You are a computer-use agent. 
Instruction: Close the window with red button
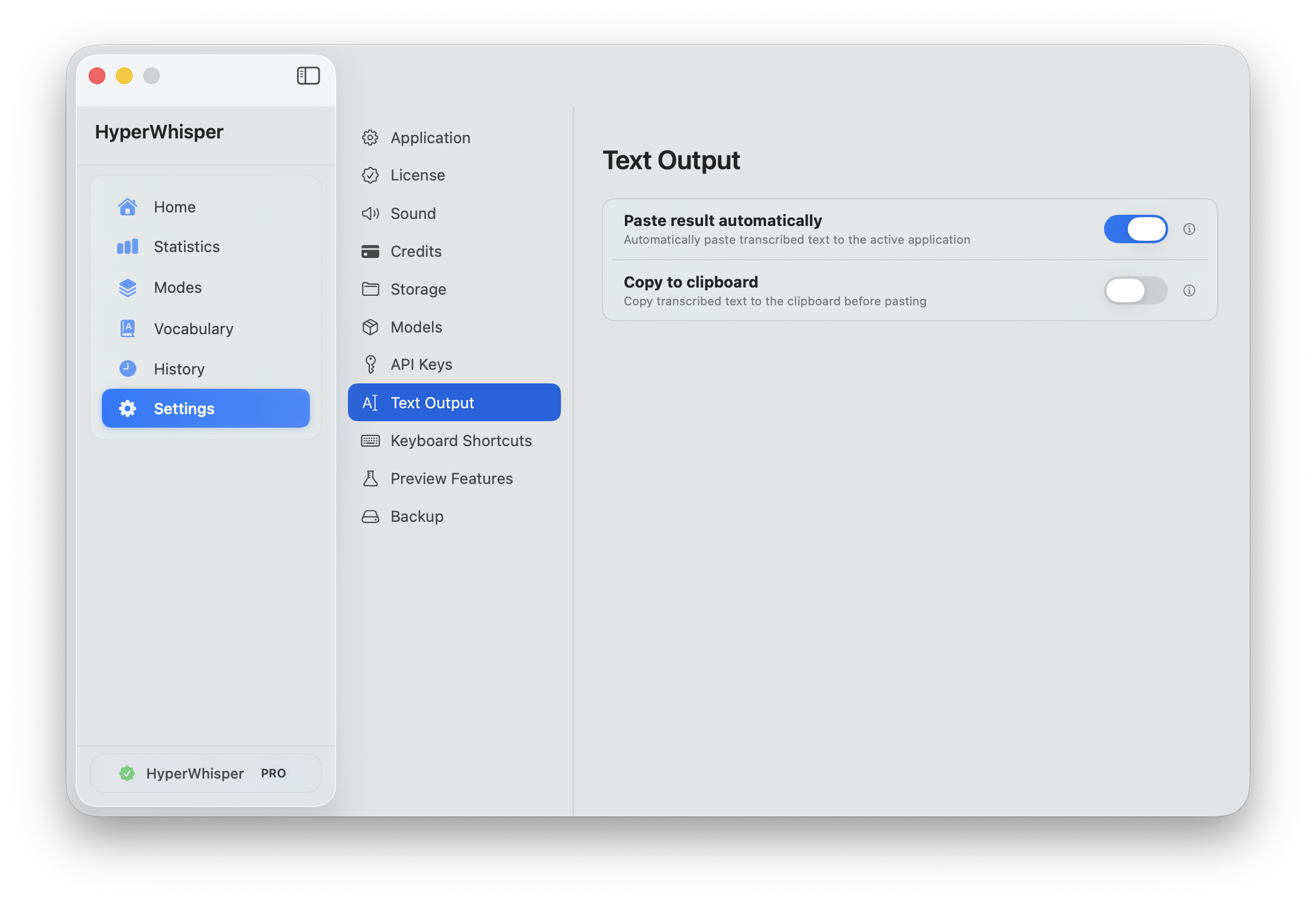coord(97,76)
